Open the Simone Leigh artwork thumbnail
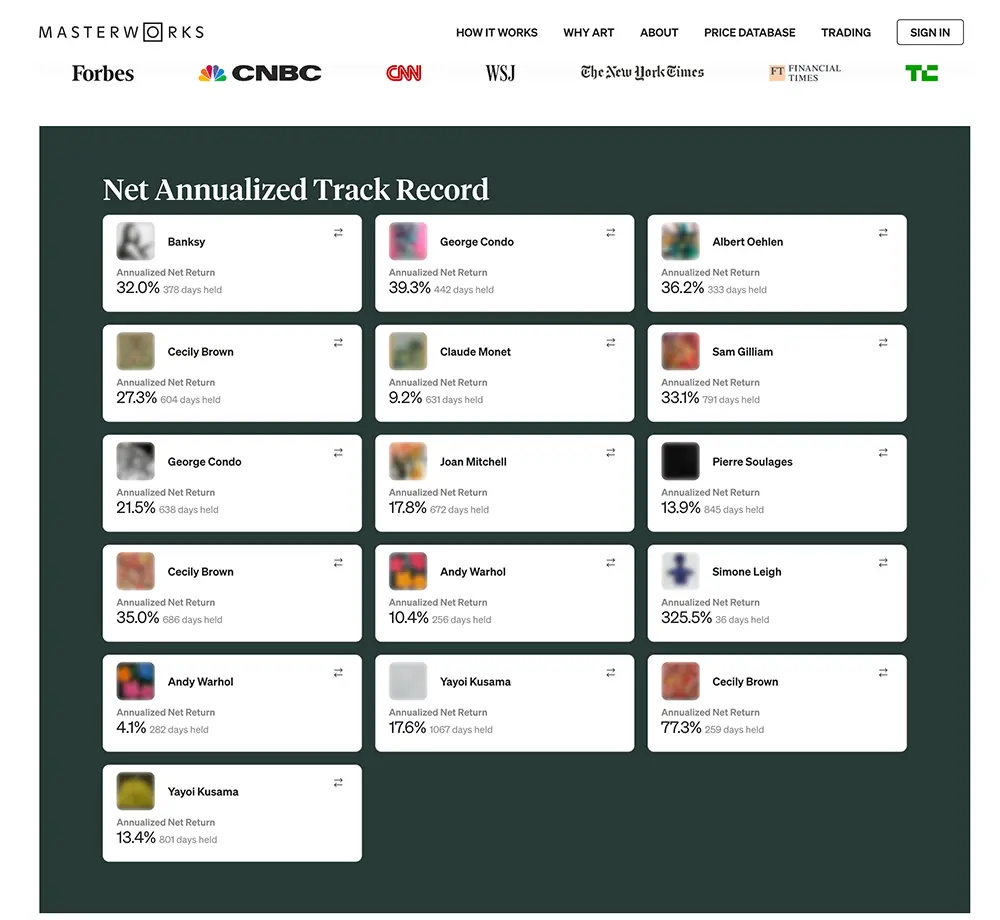 coord(680,571)
